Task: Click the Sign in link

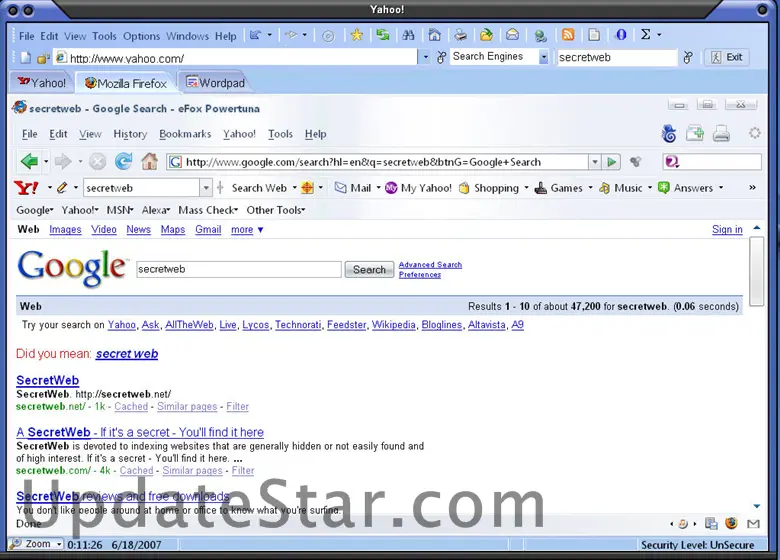Action: coord(727,229)
